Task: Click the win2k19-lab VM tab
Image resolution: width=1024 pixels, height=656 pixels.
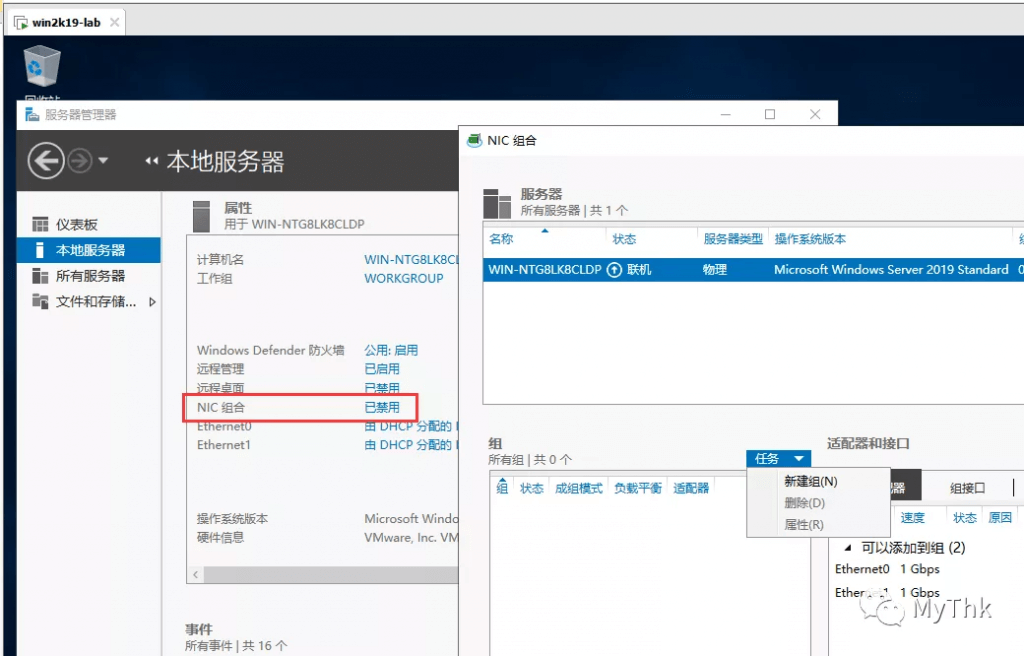Action: 66,22
